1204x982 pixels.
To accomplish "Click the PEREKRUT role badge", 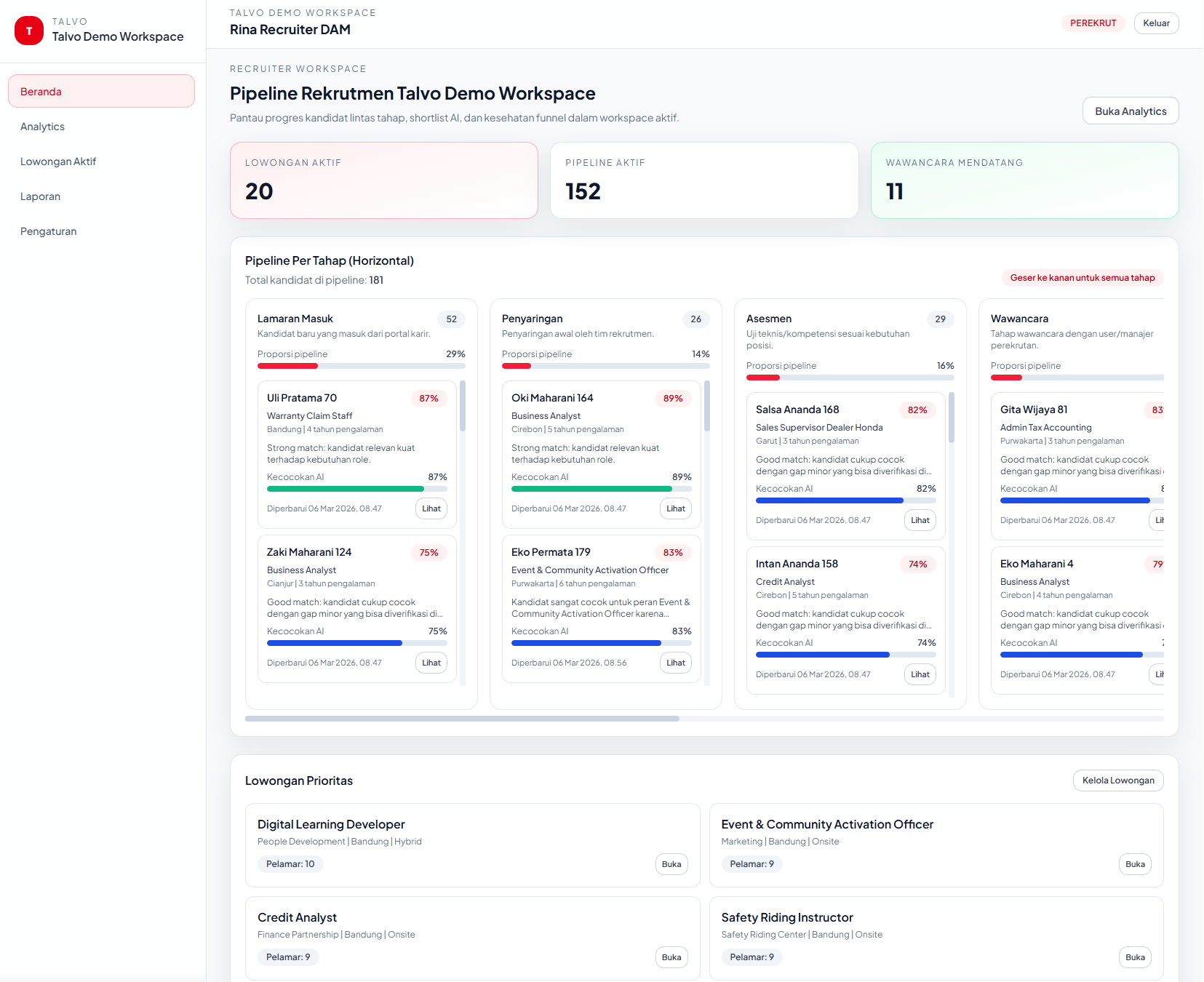I will pyautogui.click(x=1093, y=23).
